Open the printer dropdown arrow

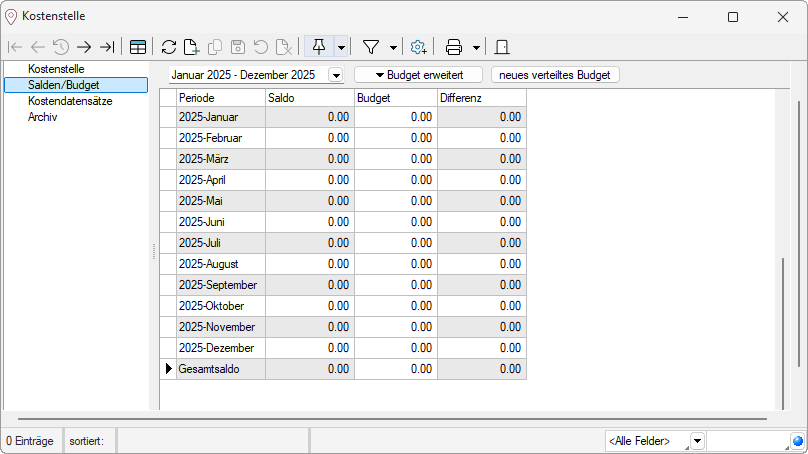(x=477, y=47)
